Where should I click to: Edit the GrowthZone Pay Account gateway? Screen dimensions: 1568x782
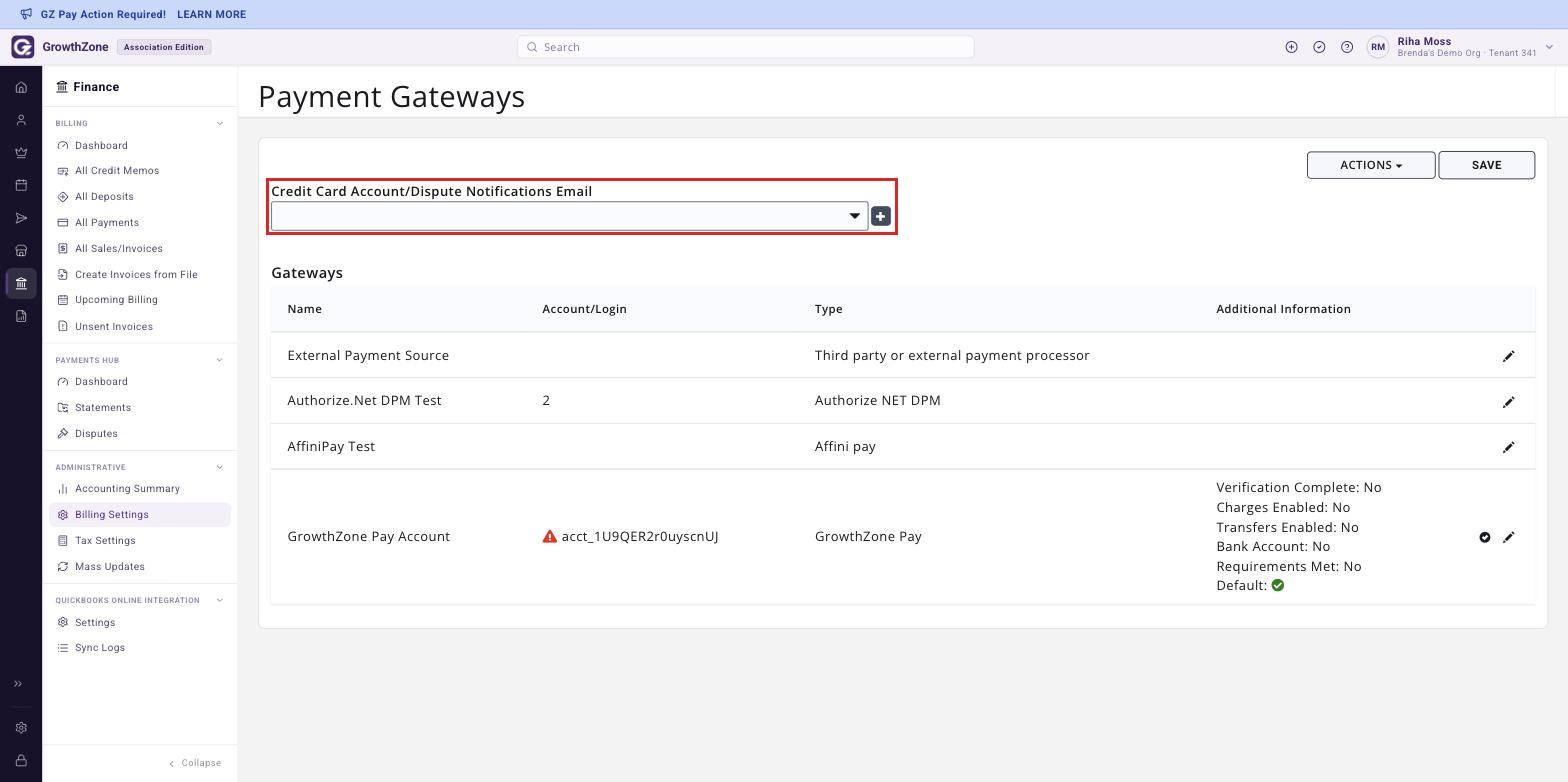click(x=1509, y=537)
